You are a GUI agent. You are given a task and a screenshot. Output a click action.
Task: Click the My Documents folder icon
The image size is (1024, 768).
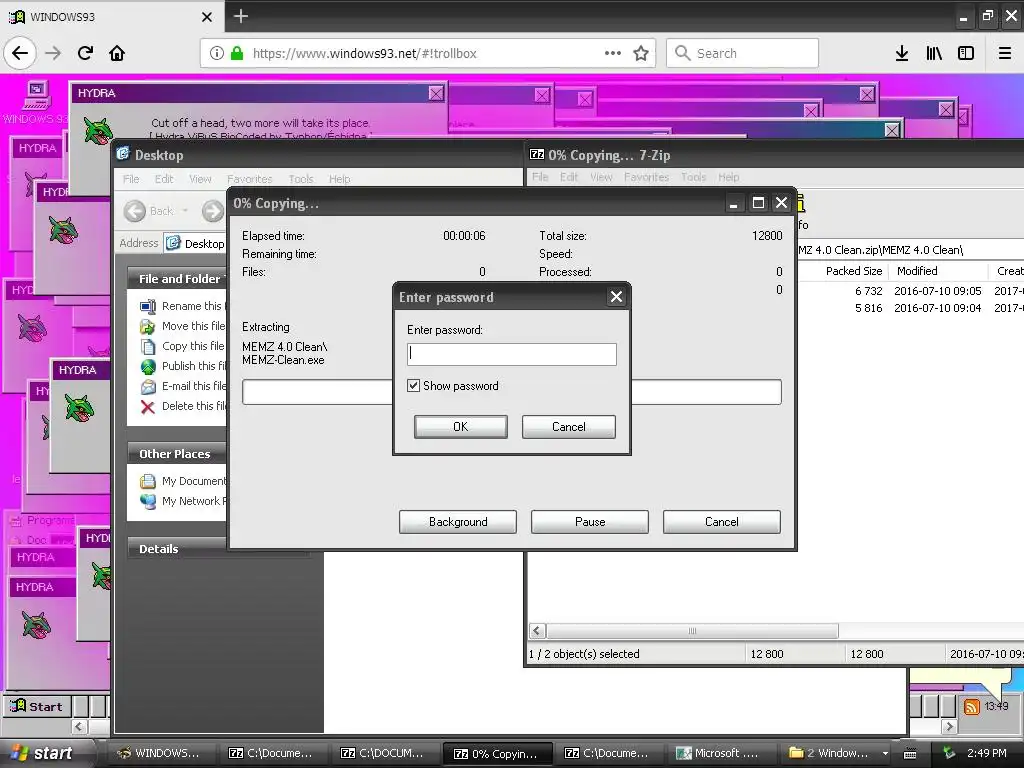148,481
